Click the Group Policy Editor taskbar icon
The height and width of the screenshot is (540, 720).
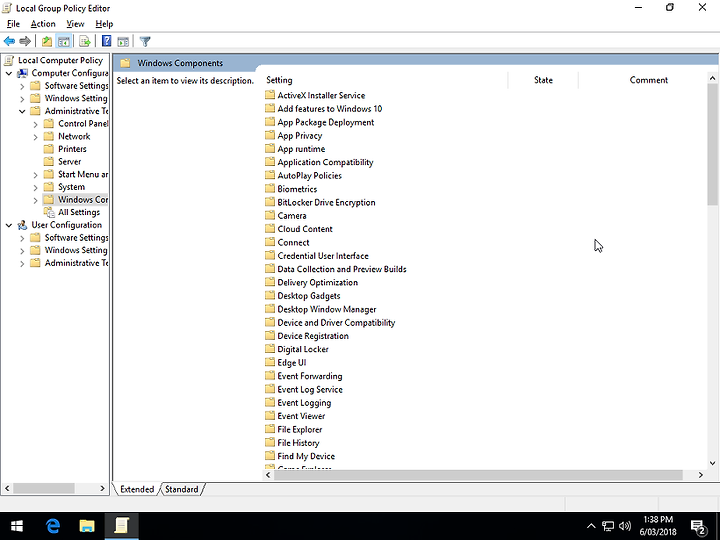pos(121,526)
